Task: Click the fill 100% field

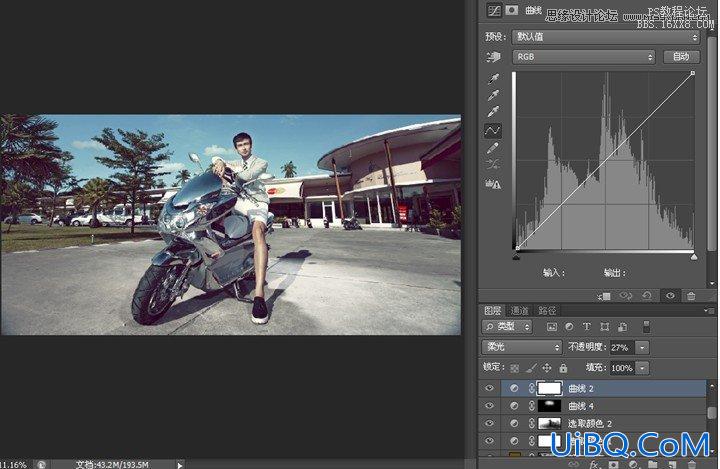Action: coord(622,367)
